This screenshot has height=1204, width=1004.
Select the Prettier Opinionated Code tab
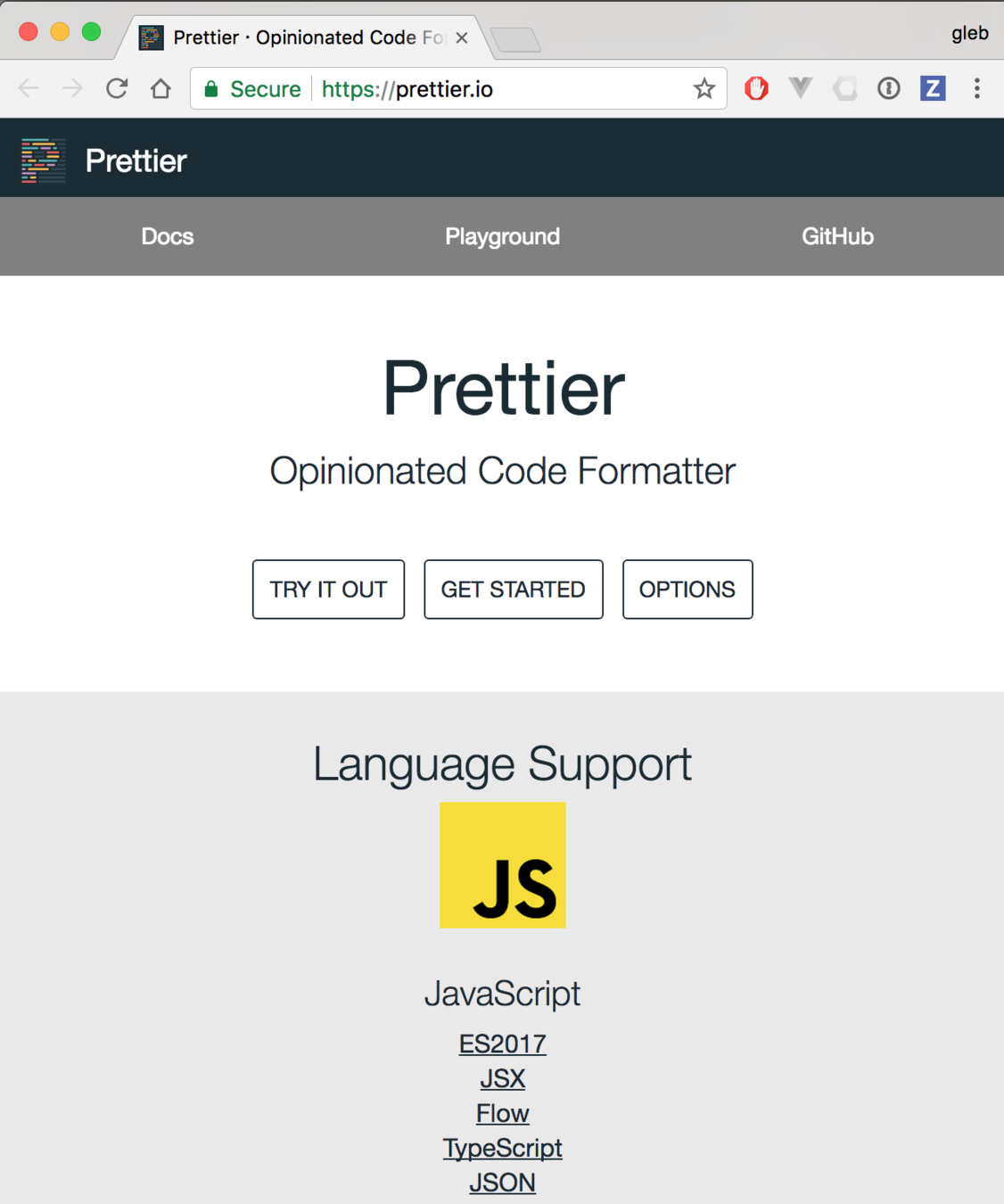(306, 37)
